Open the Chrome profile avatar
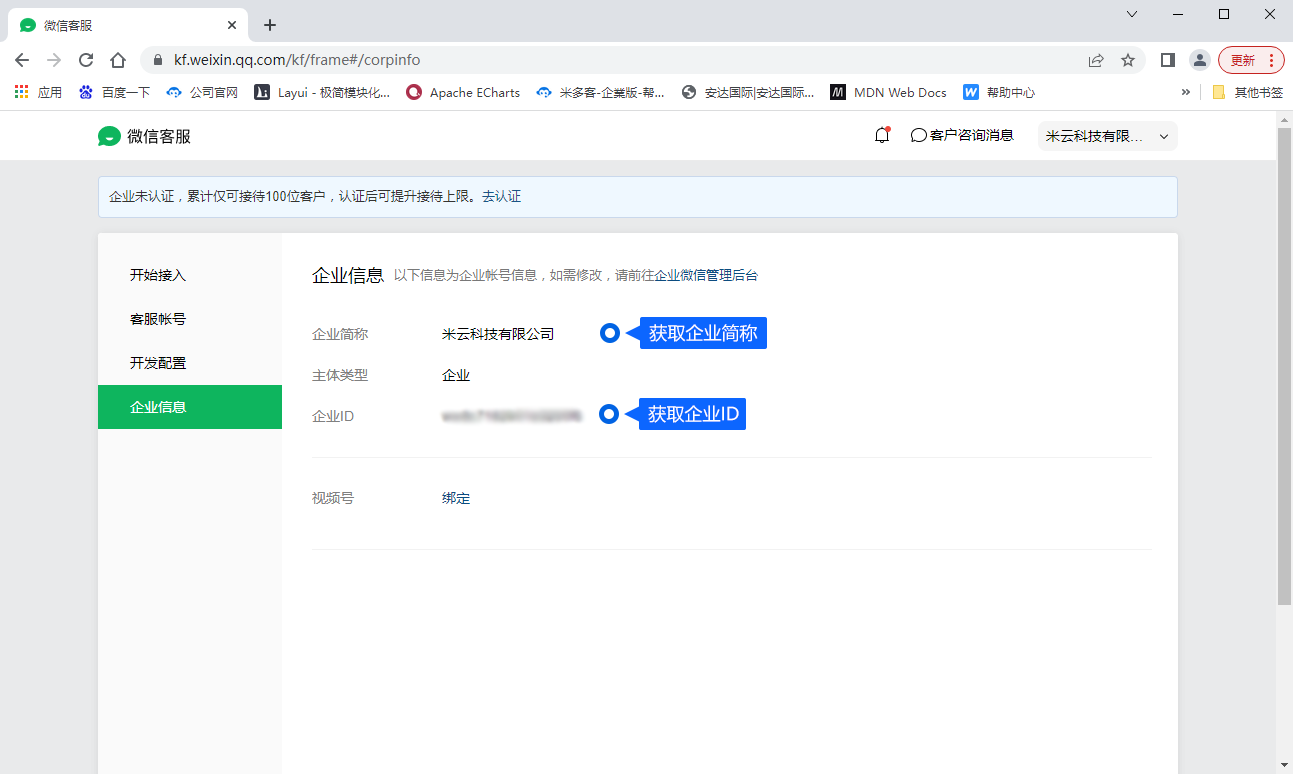Screen dimensions: 1293x774 click(1199, 60)
